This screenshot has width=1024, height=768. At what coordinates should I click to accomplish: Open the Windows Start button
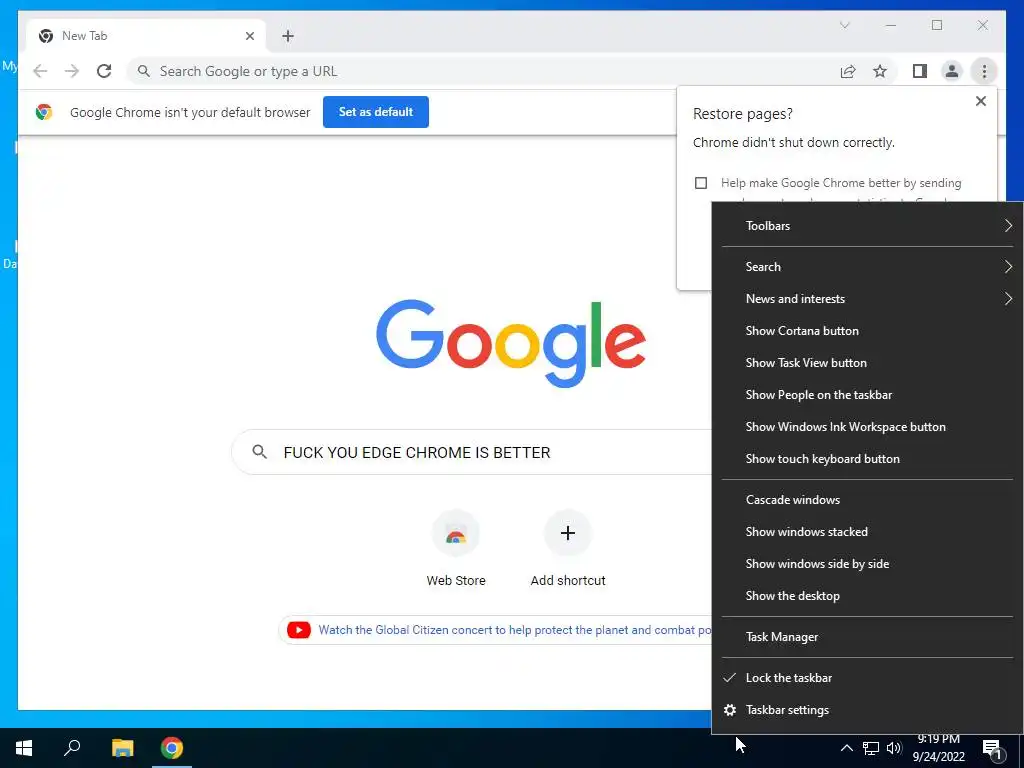[x=24, y=748]
